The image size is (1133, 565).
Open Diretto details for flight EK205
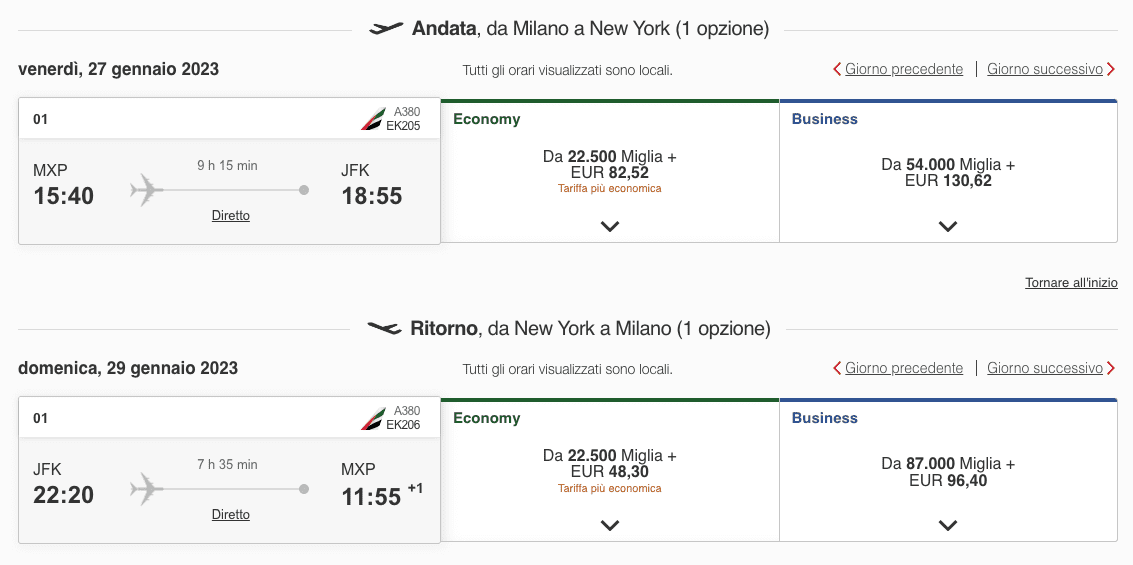(x=231, y=215)
